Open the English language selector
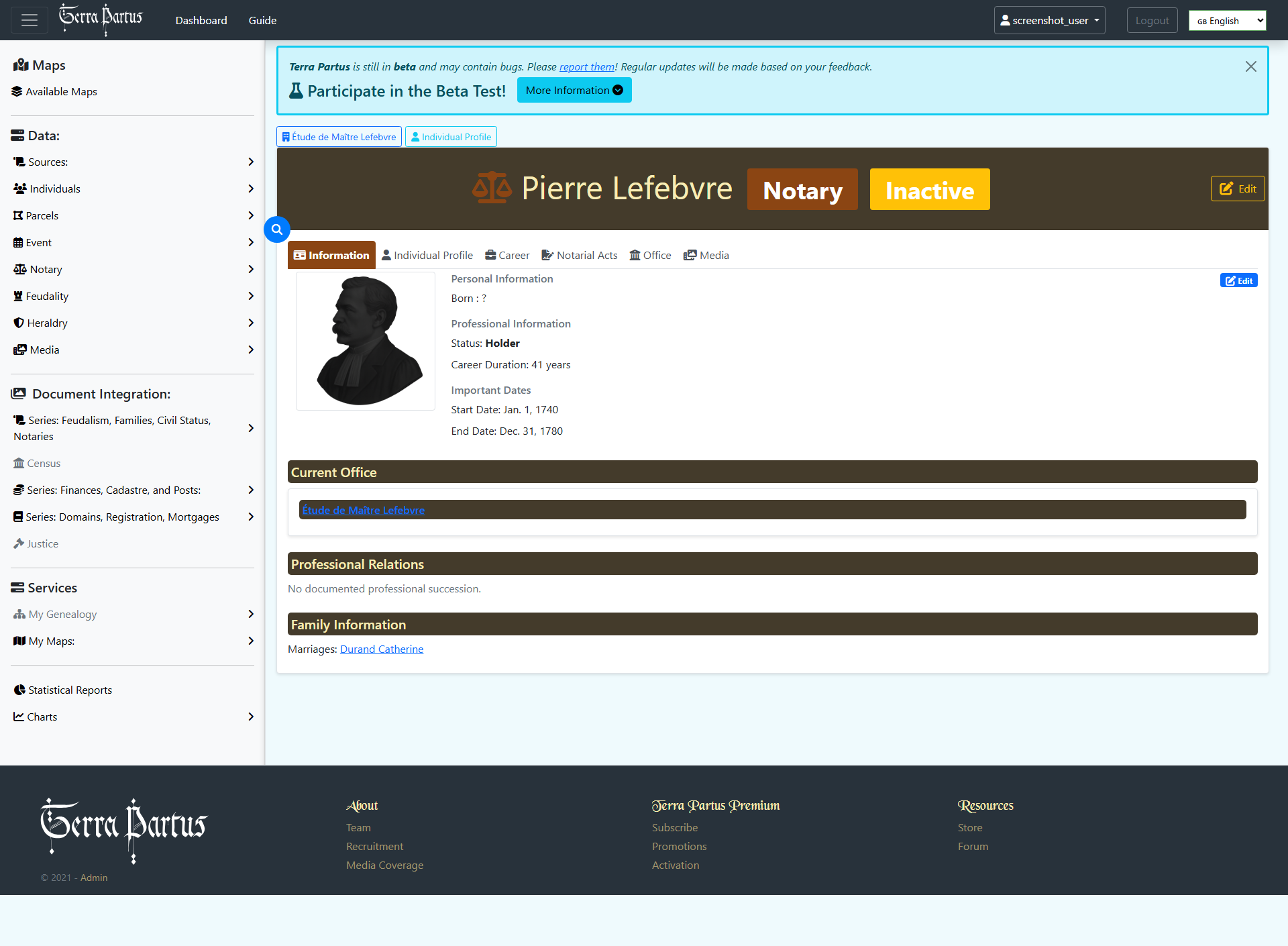Viewport: 1288px width, 946px height. click(1227, 20)
